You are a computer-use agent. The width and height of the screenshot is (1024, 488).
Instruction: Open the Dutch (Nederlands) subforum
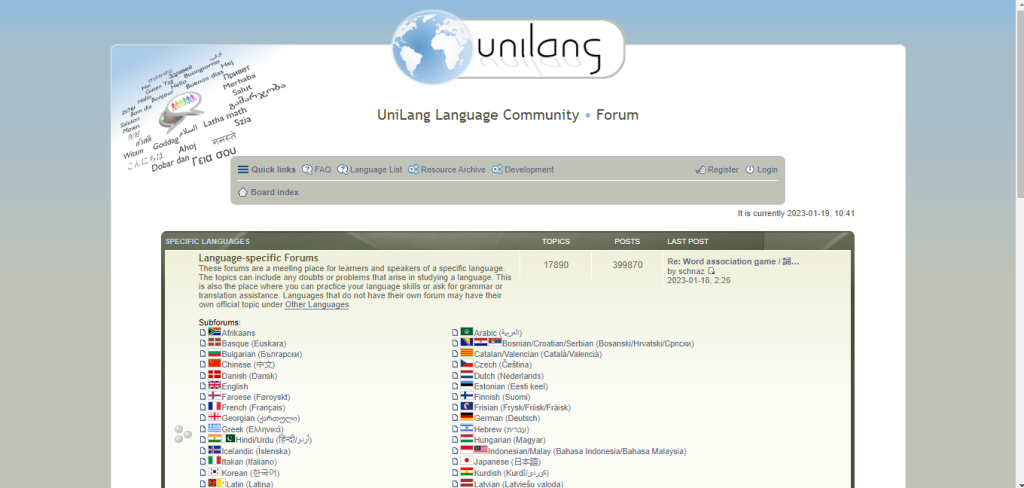coord(509,376)
